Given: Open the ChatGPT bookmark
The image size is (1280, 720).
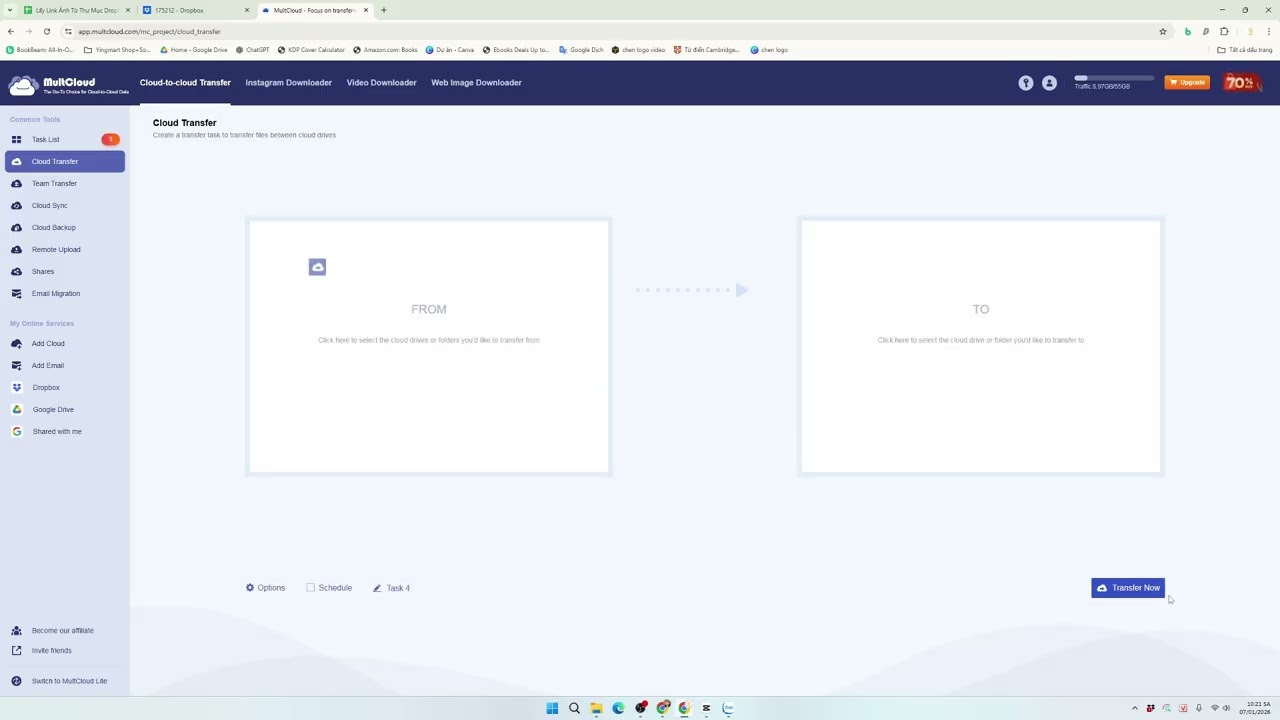Looking at the screenshot, I should tap(252, 49).
